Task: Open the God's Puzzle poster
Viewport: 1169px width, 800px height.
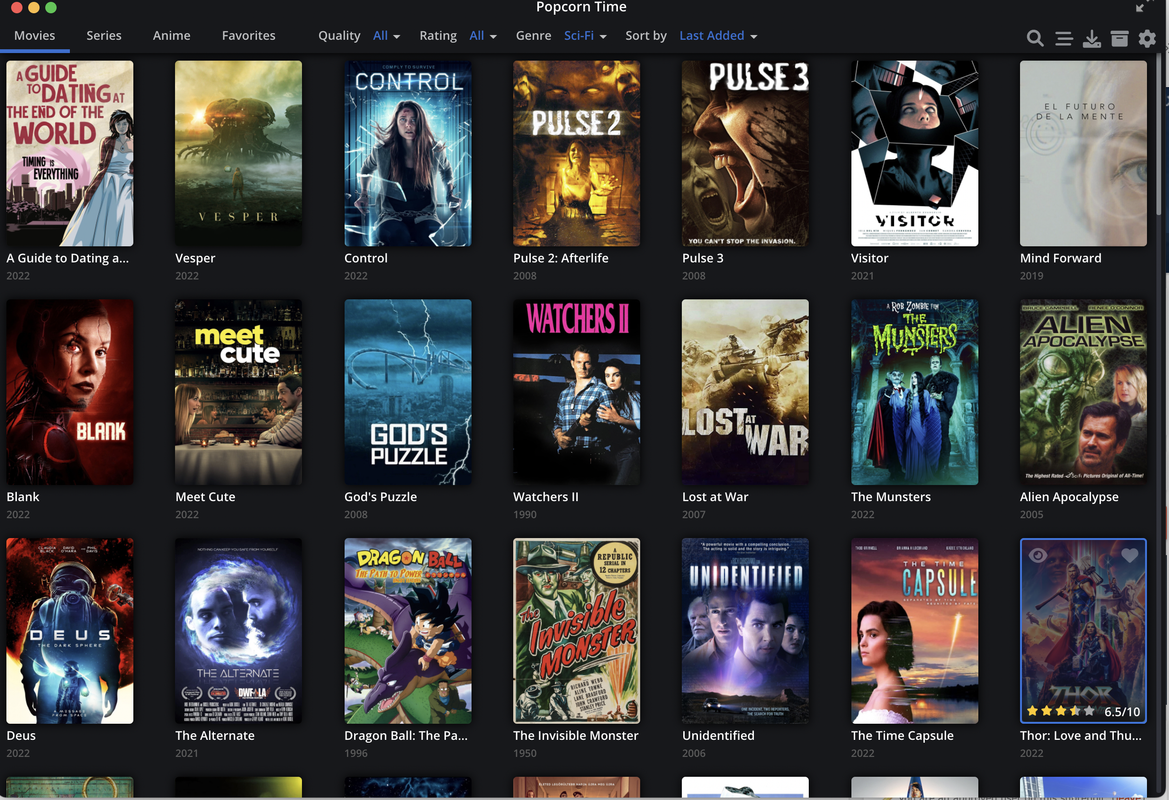Action: coord(408,392)
